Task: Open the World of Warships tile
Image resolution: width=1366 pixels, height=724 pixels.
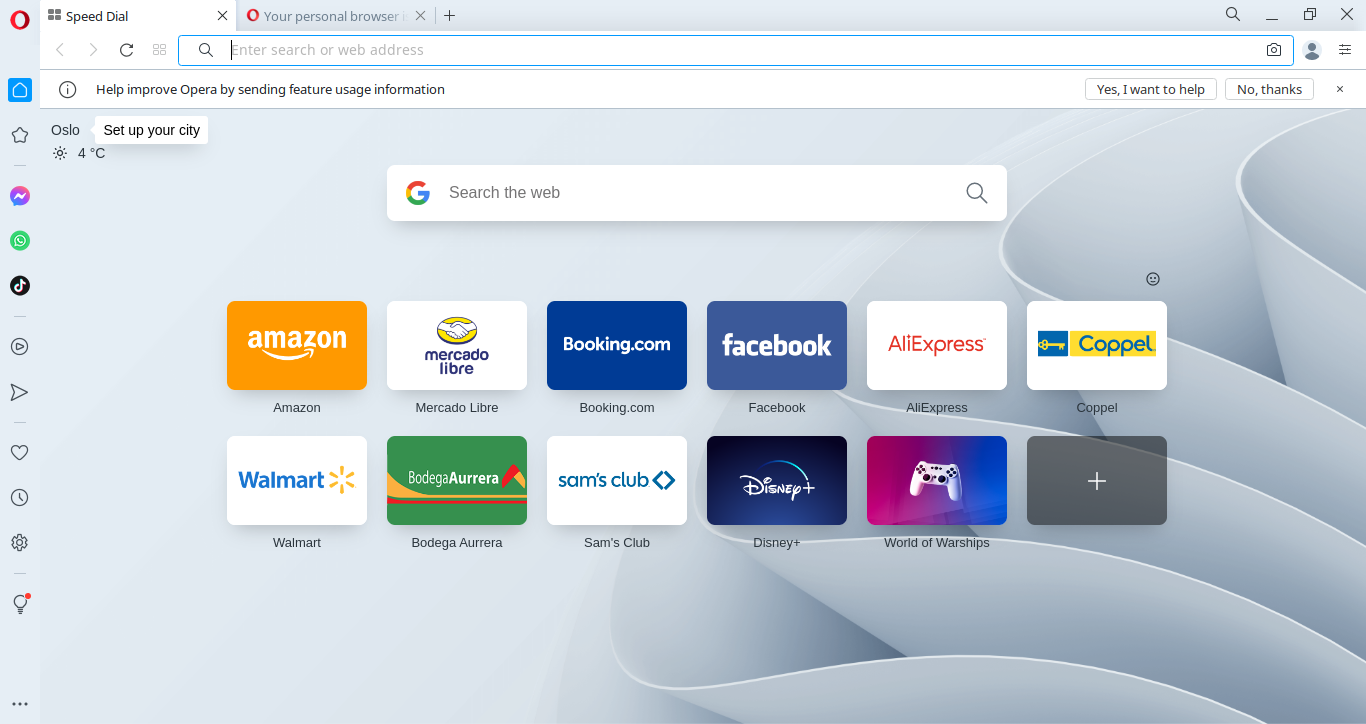Action: tap(937, 480)
